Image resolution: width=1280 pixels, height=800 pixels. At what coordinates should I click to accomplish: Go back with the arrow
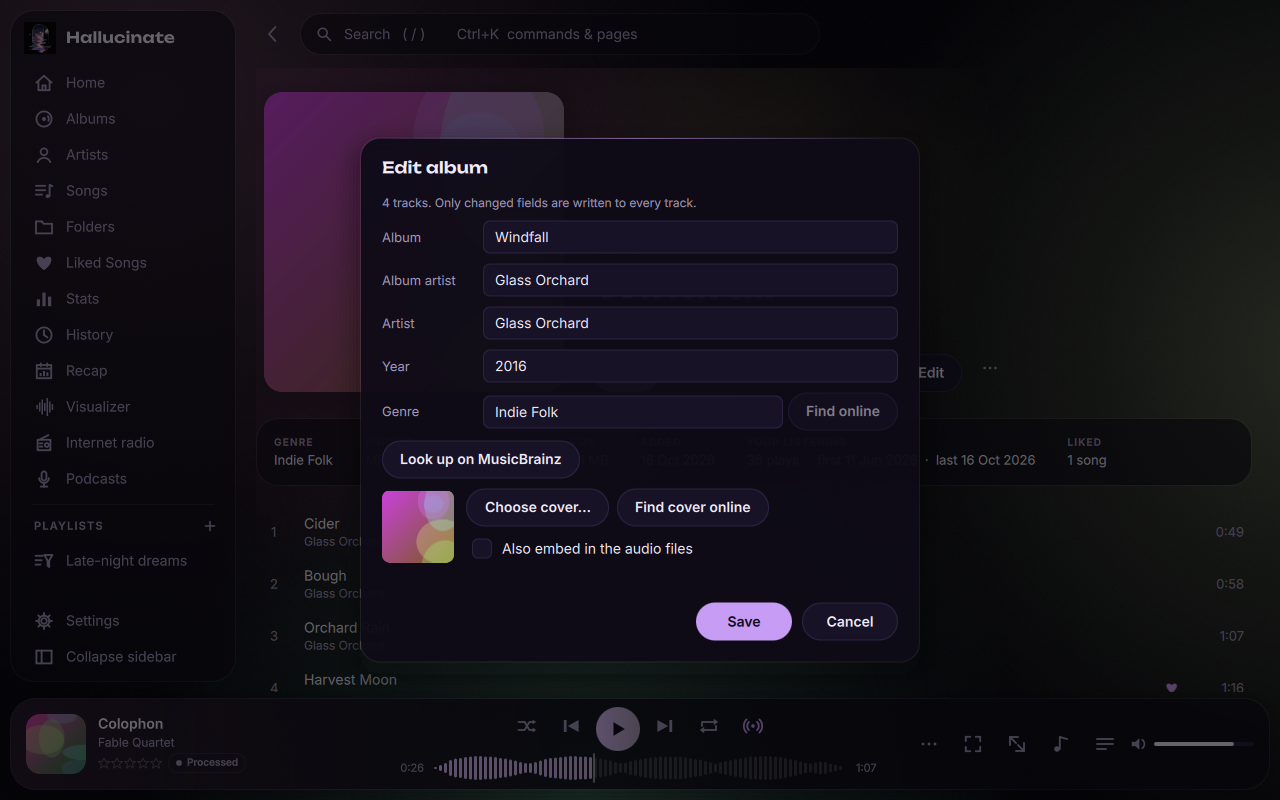coord(272,34)
